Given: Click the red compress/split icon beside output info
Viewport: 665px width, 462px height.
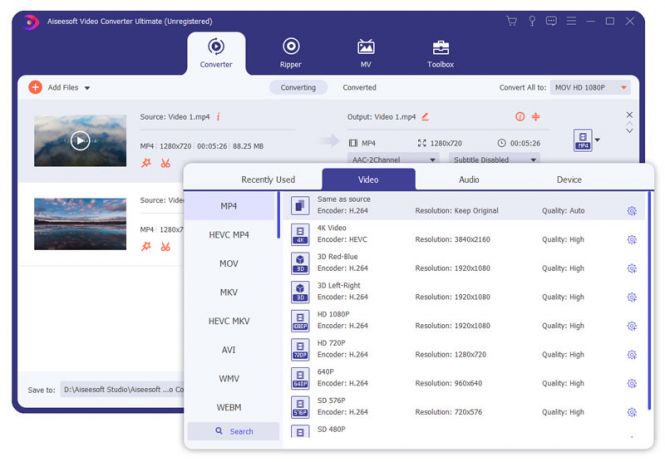Looking at the screenshot, I should (536, 117).
